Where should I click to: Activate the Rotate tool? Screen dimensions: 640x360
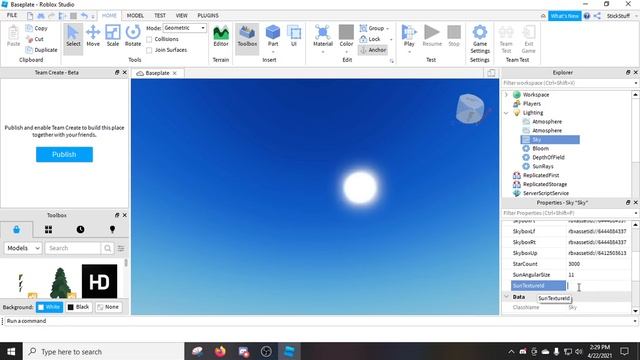pyautogui.click(x=133, y=36)
